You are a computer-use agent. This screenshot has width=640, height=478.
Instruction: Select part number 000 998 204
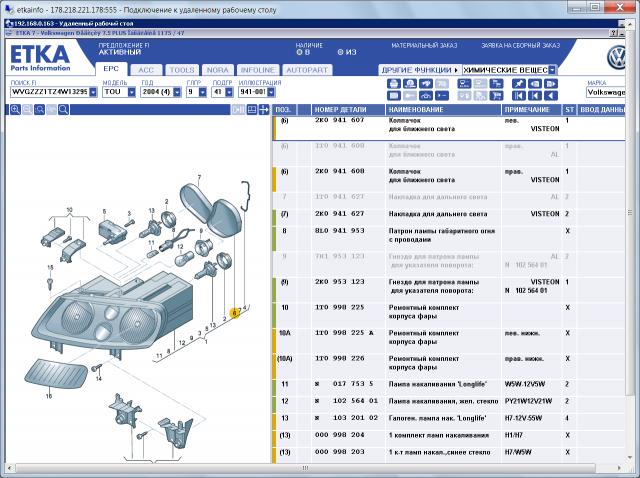pyautogui.click(x=339, y=435)
